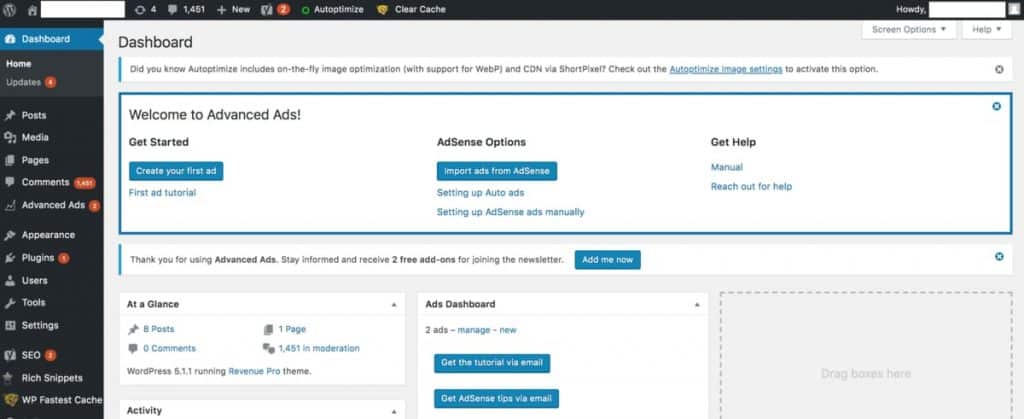The width and height of the screenshot is (1024, 419).
Task: Click Get the tutorial via email
Action: point(492,364)
